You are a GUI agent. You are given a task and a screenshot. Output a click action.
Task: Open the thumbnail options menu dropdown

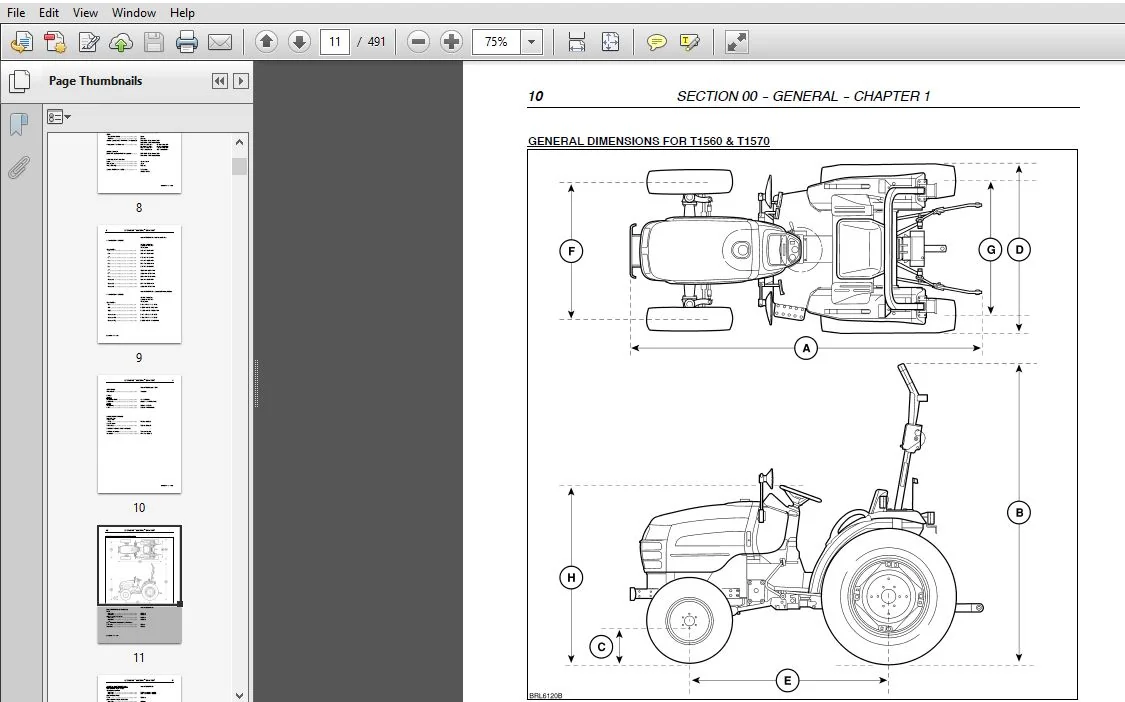(x=59, y=117)
